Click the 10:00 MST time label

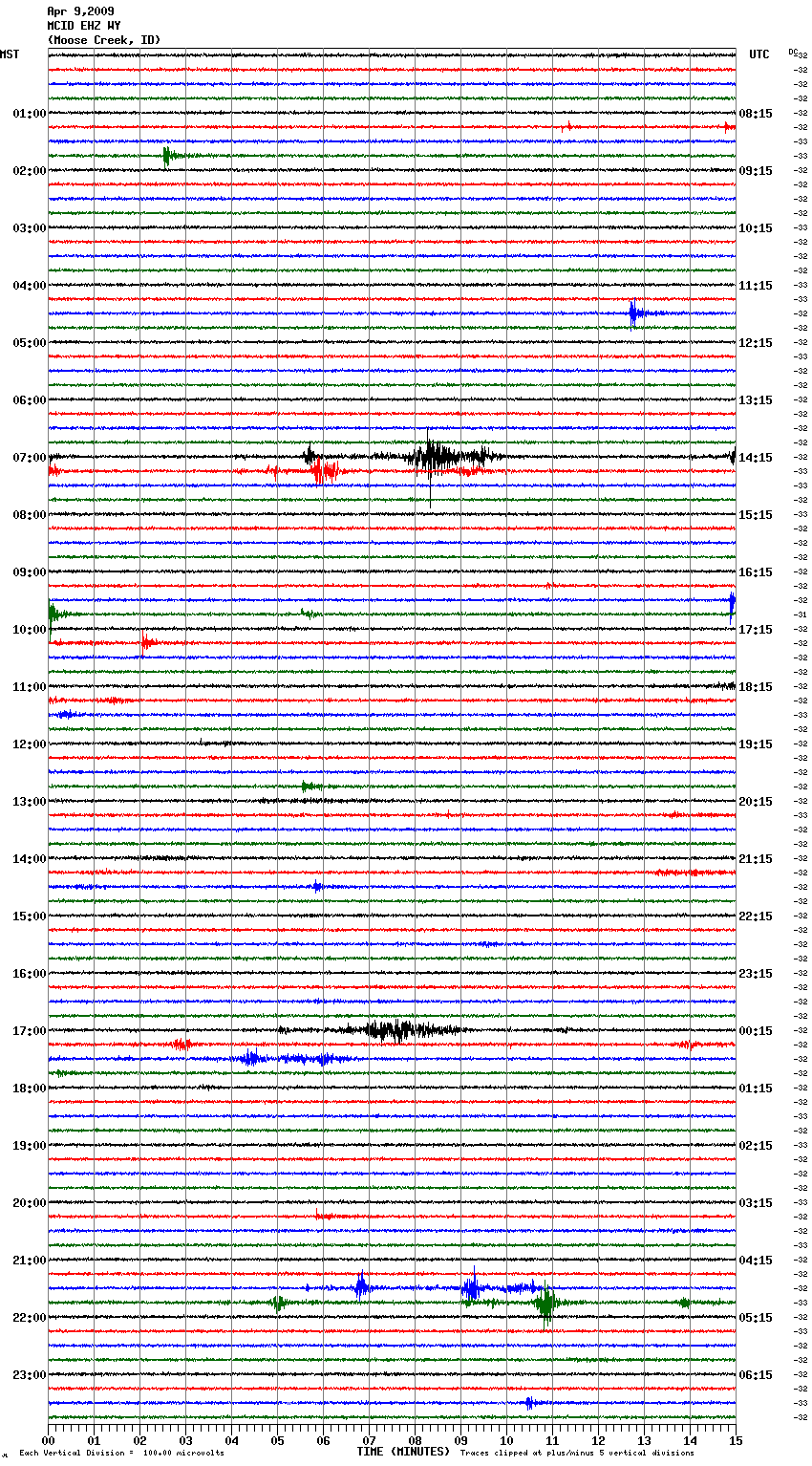coord(30,630)
